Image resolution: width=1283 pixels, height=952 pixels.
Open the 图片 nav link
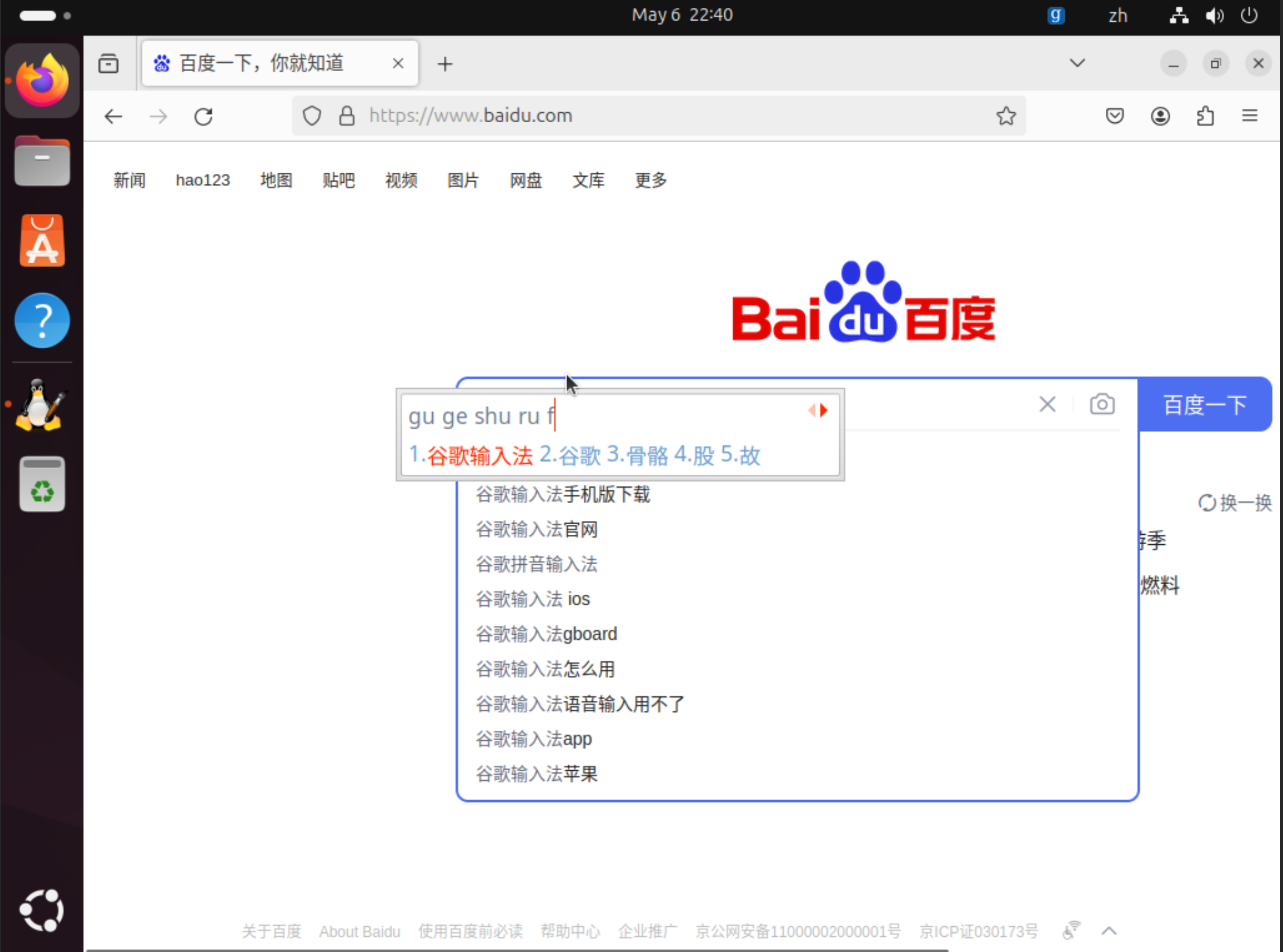463,180
